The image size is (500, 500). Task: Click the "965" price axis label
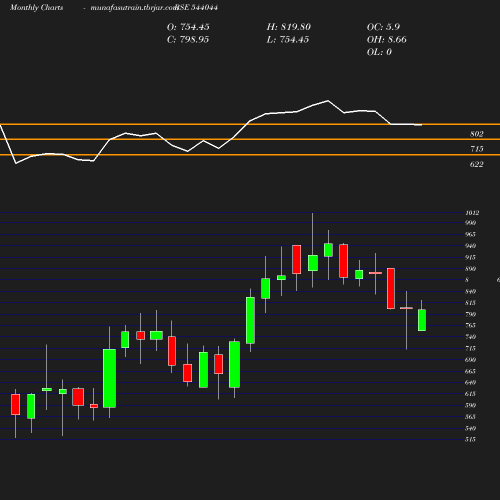[x=471, y=234]
